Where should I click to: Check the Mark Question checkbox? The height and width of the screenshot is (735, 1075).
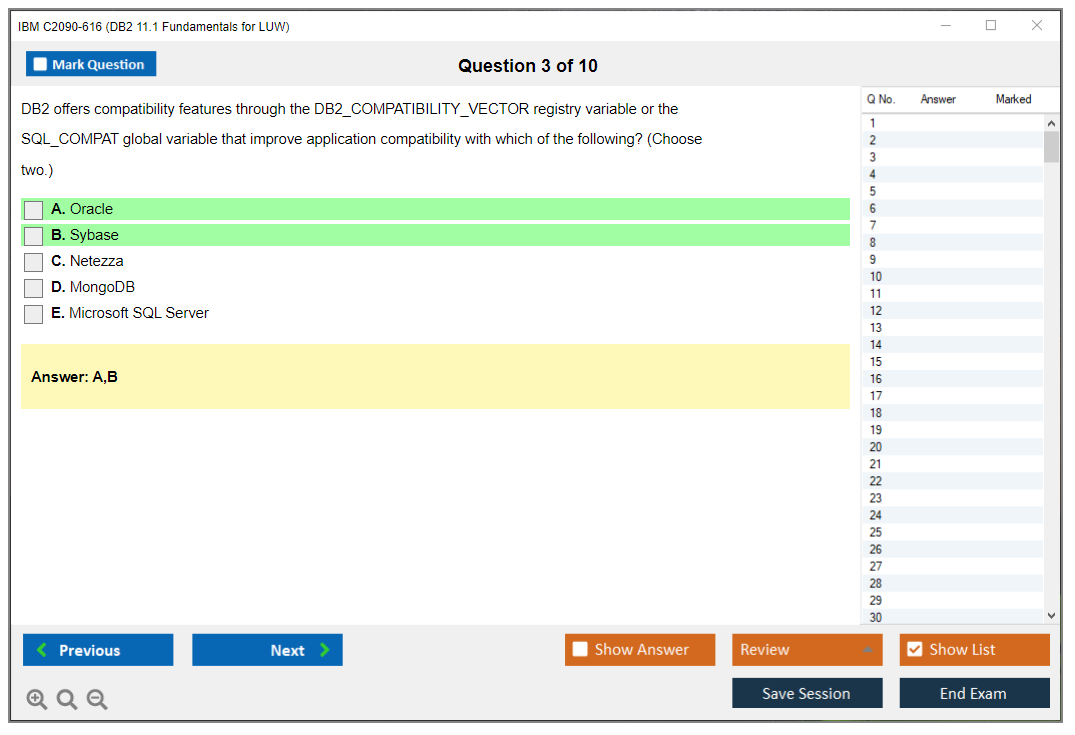coord(41,64)
